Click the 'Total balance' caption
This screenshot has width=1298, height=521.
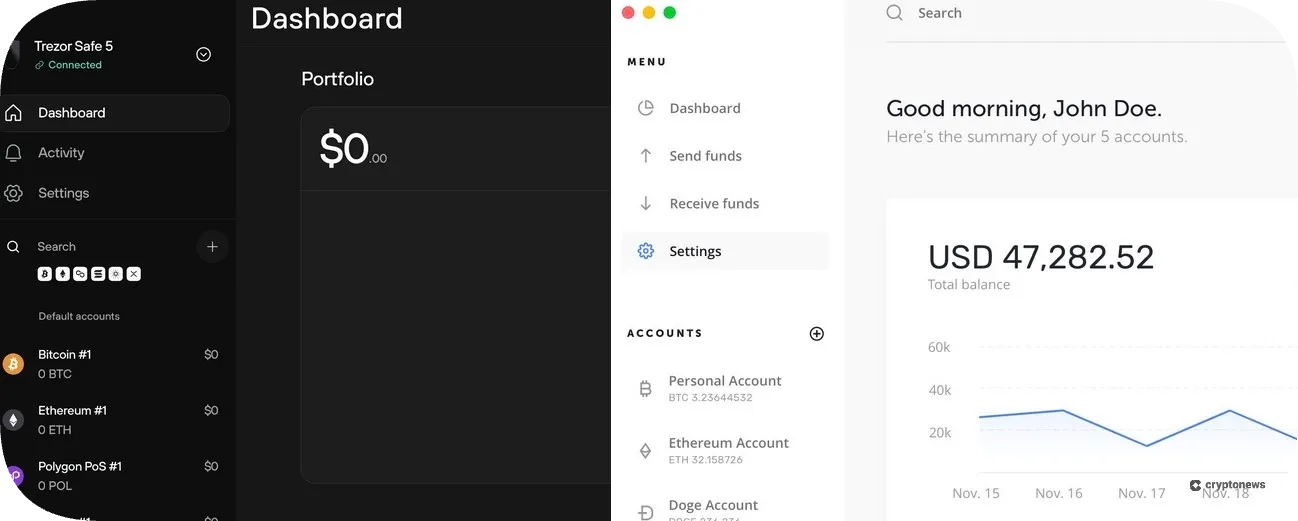click(x=969, y=285)
